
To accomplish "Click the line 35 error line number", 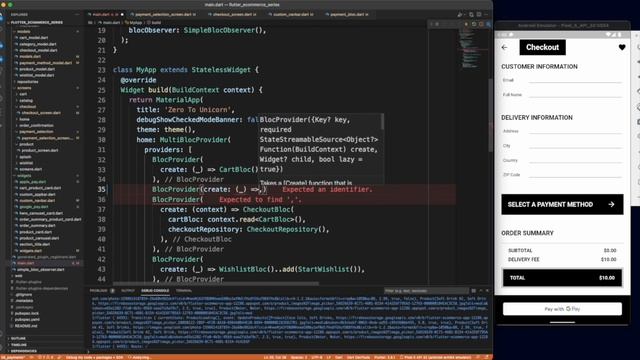I will pos(101,189).
